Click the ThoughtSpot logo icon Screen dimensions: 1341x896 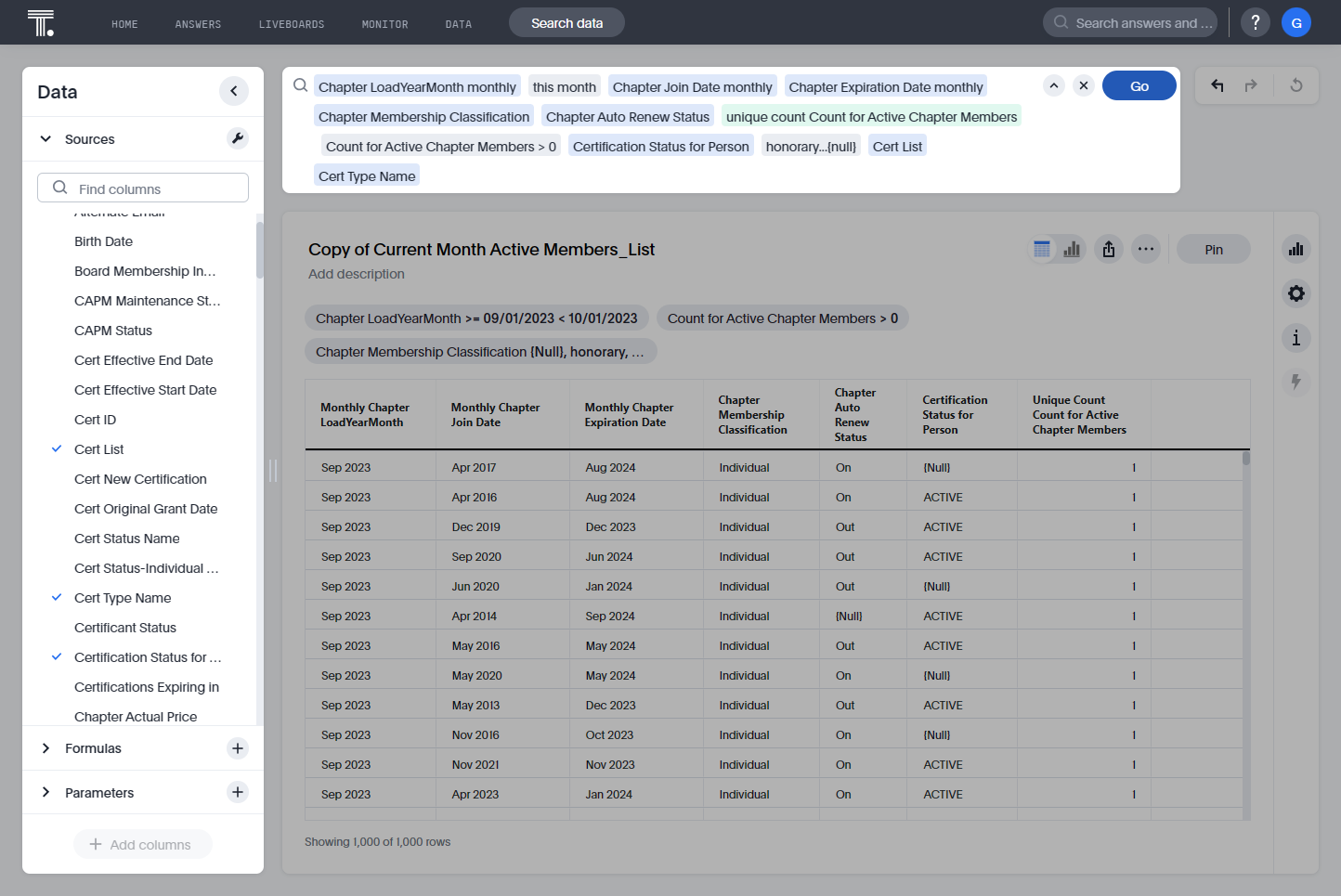click(x=41, y=22)
